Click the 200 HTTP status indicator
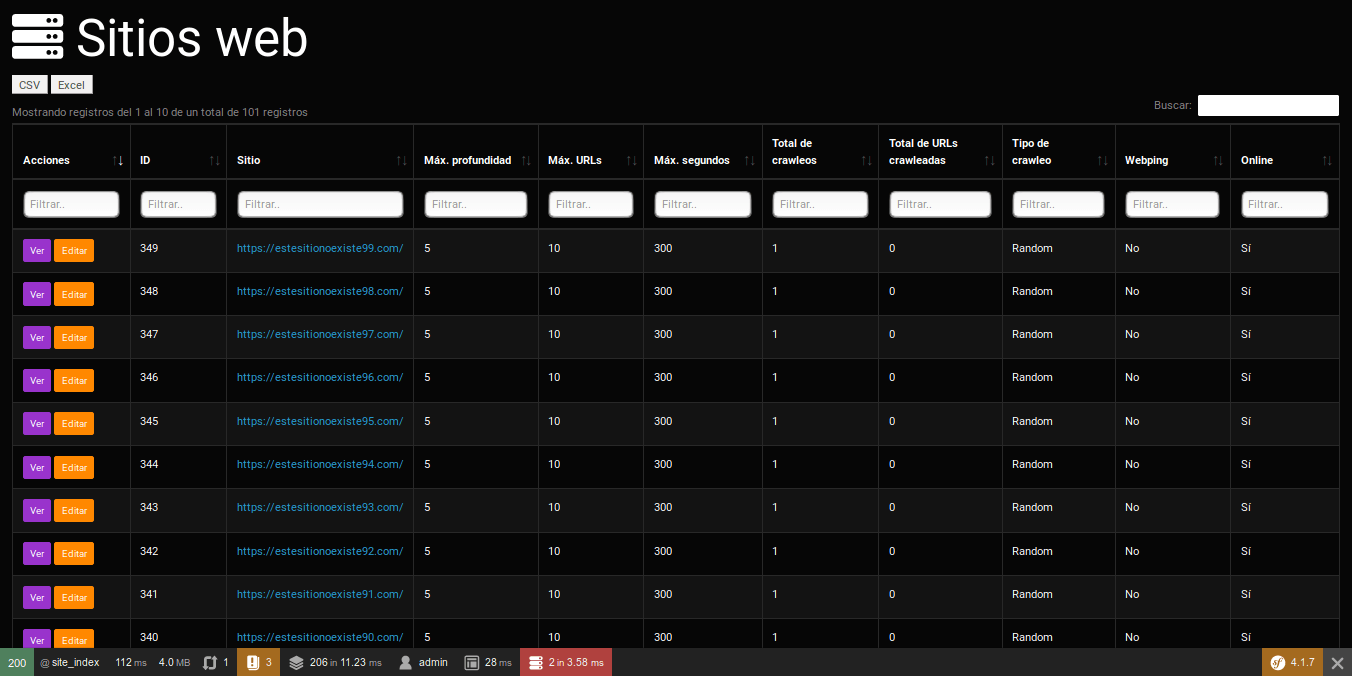This screenshot has width=1352, height=676. point(19,662)
